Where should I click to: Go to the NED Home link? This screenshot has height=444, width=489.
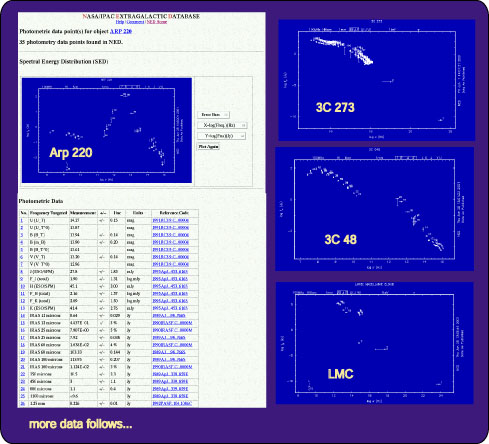(157, 22)
